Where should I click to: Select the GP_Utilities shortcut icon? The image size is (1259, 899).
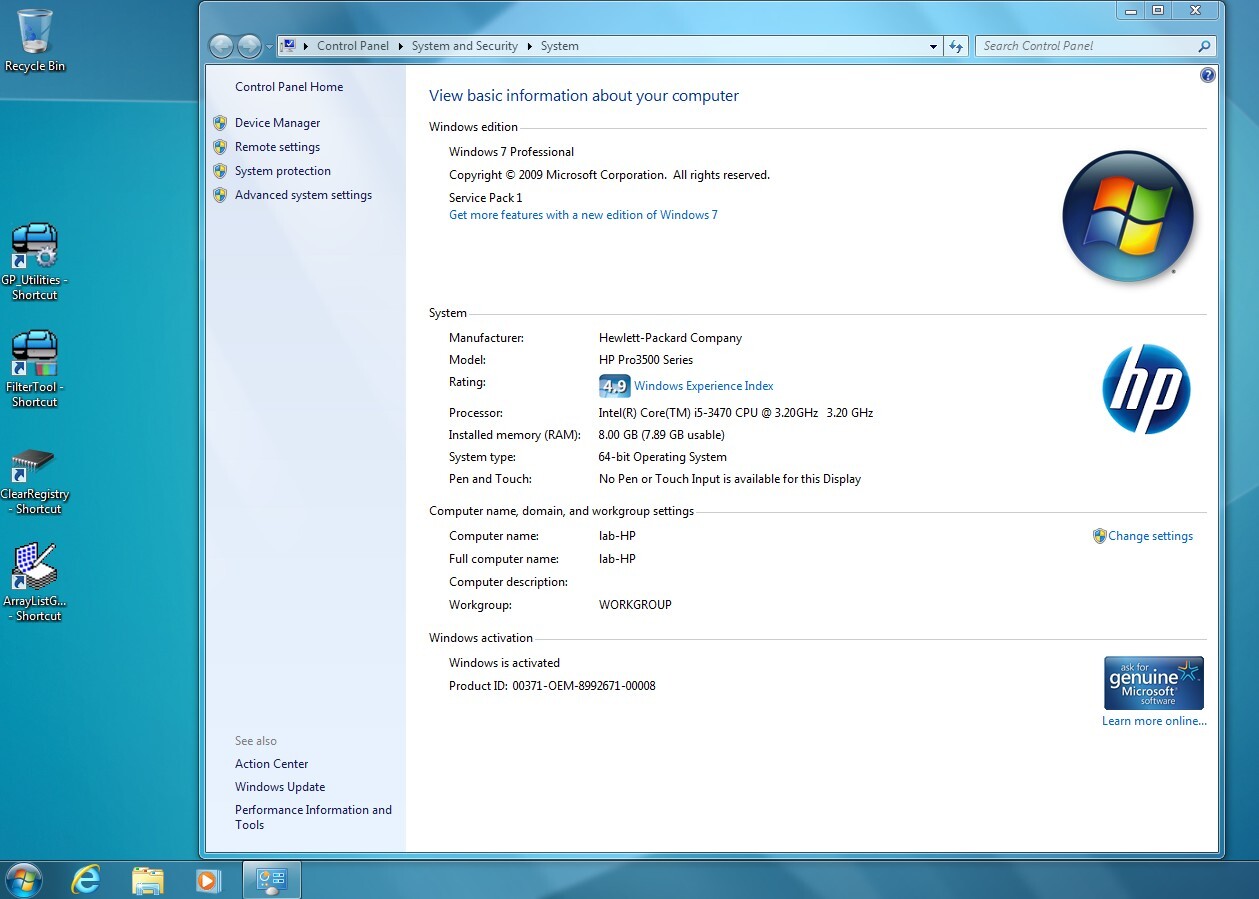click(35, 261)
